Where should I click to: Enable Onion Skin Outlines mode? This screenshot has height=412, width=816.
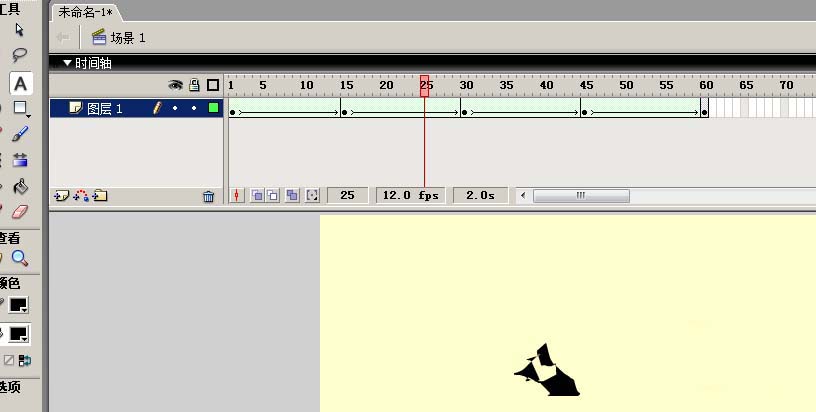(x=273, y=196)
